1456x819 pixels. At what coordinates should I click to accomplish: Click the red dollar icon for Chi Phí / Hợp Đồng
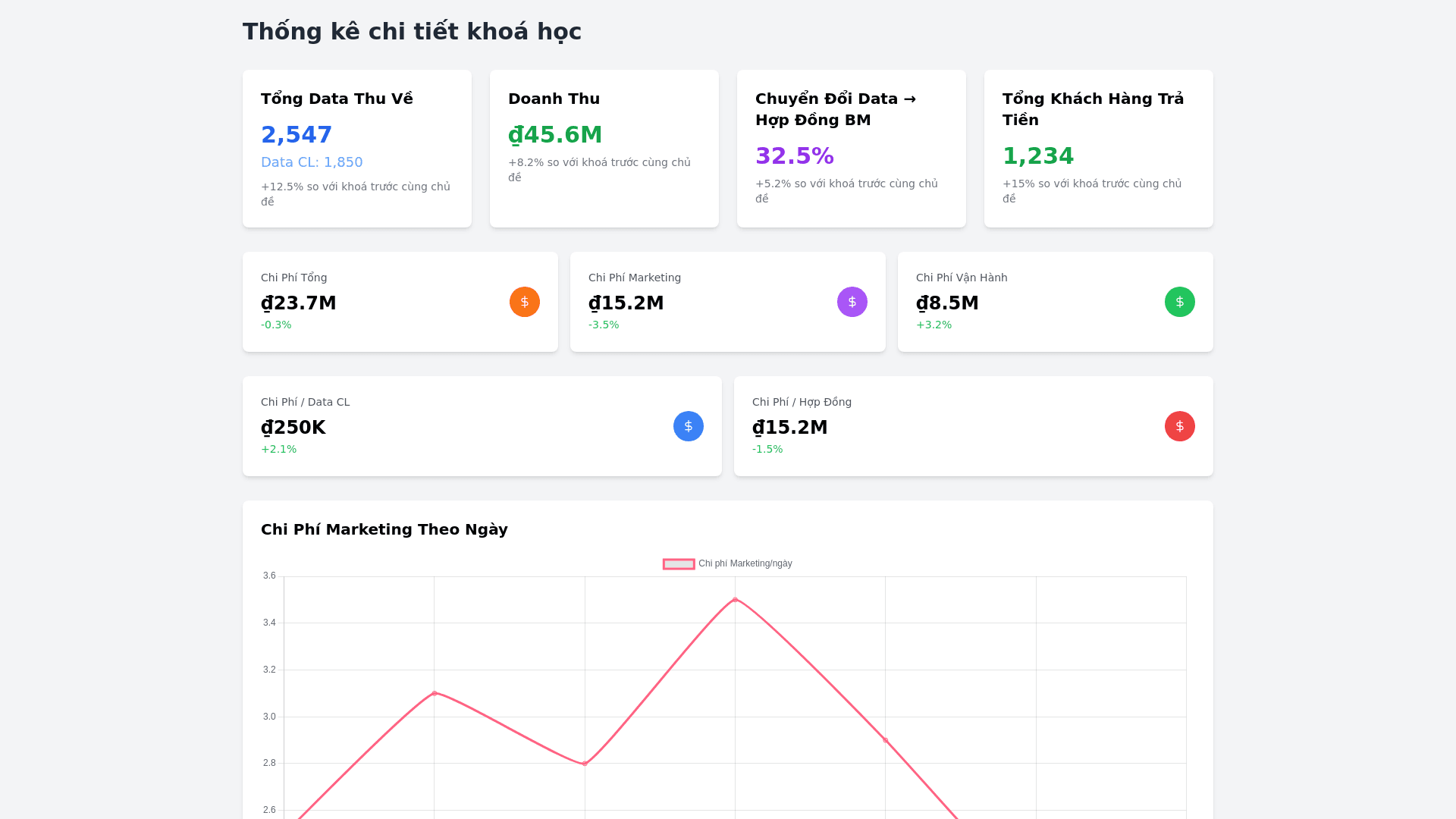[x=1179, y=426]
